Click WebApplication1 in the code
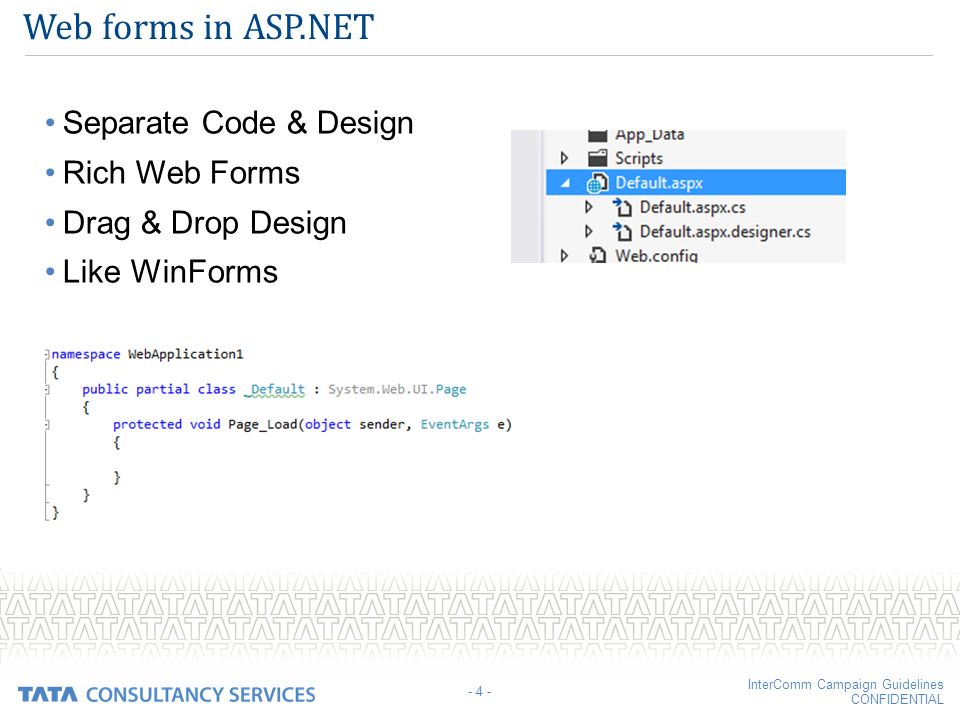Image resolution: width=960 pixels, height=720 pixels. click(x=186, y=354)
